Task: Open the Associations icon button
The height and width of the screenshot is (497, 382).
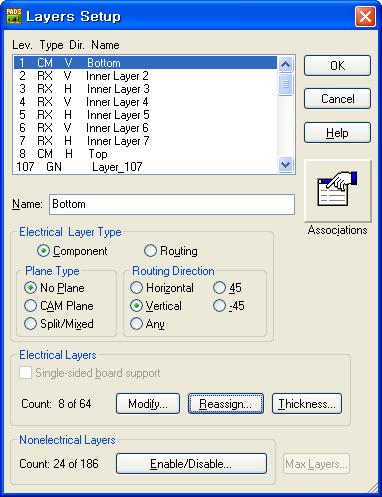Action: click(338, 191)
